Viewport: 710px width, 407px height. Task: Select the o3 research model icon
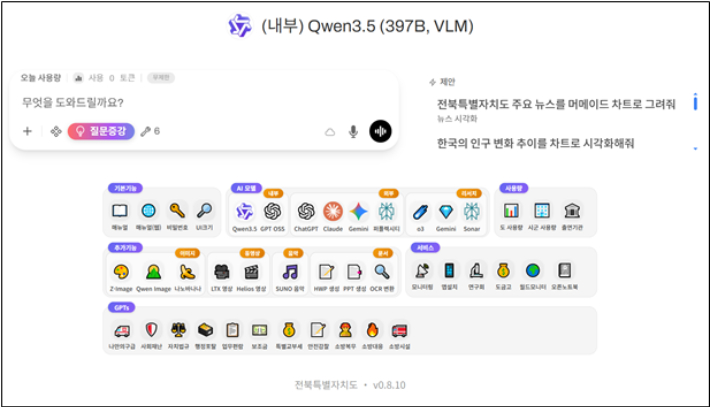(420, 212)
